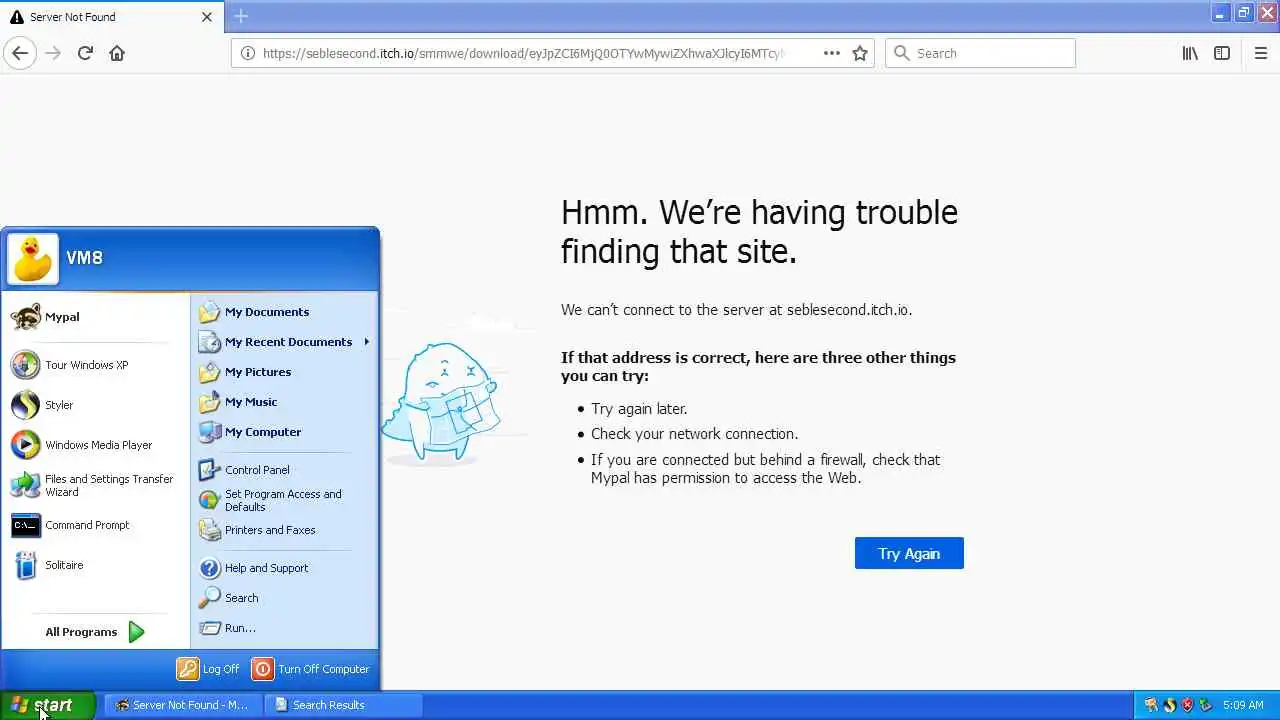Click Turn Off Computer button
Image resolution: width=1280 pixels, height=720 pixels.
pos(311,669)
